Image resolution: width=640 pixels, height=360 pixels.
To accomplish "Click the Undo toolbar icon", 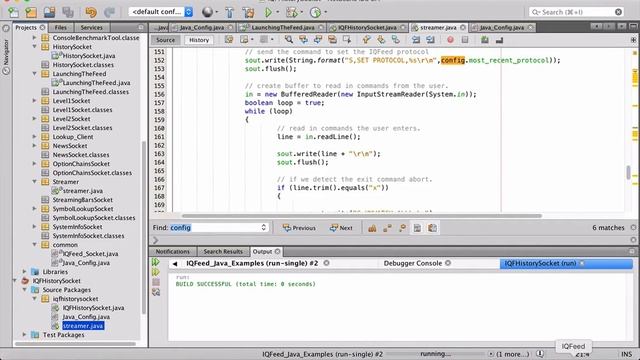I will pos(91,12).
